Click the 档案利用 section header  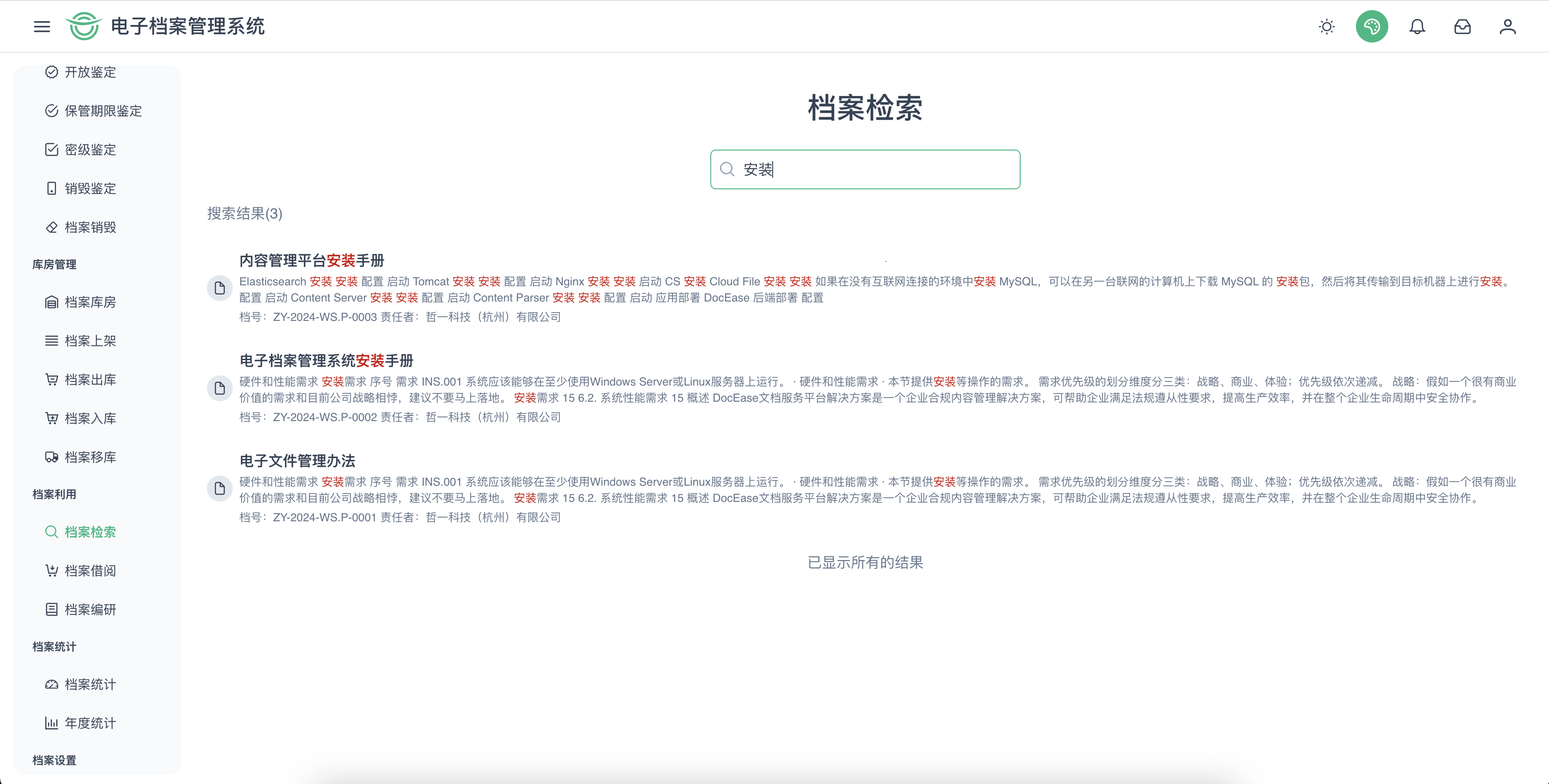pos(54,494)
